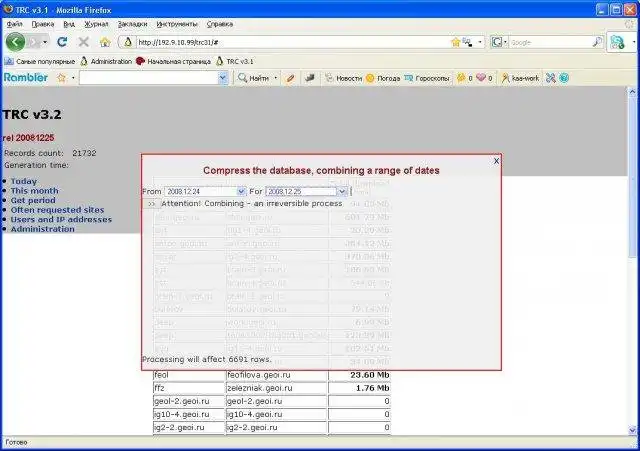Click the Найти search button
This screenshot has height=451, width=640.
coord(253,78)
